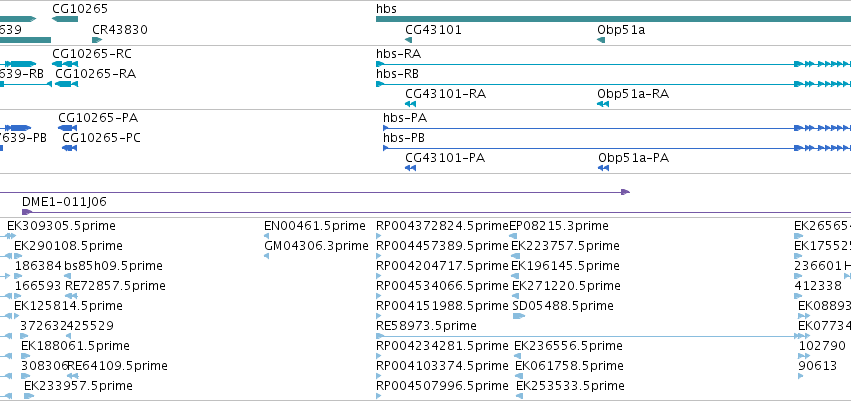
Task: Select the CG10265-PA protein glyph
Action: coord(68,128)
